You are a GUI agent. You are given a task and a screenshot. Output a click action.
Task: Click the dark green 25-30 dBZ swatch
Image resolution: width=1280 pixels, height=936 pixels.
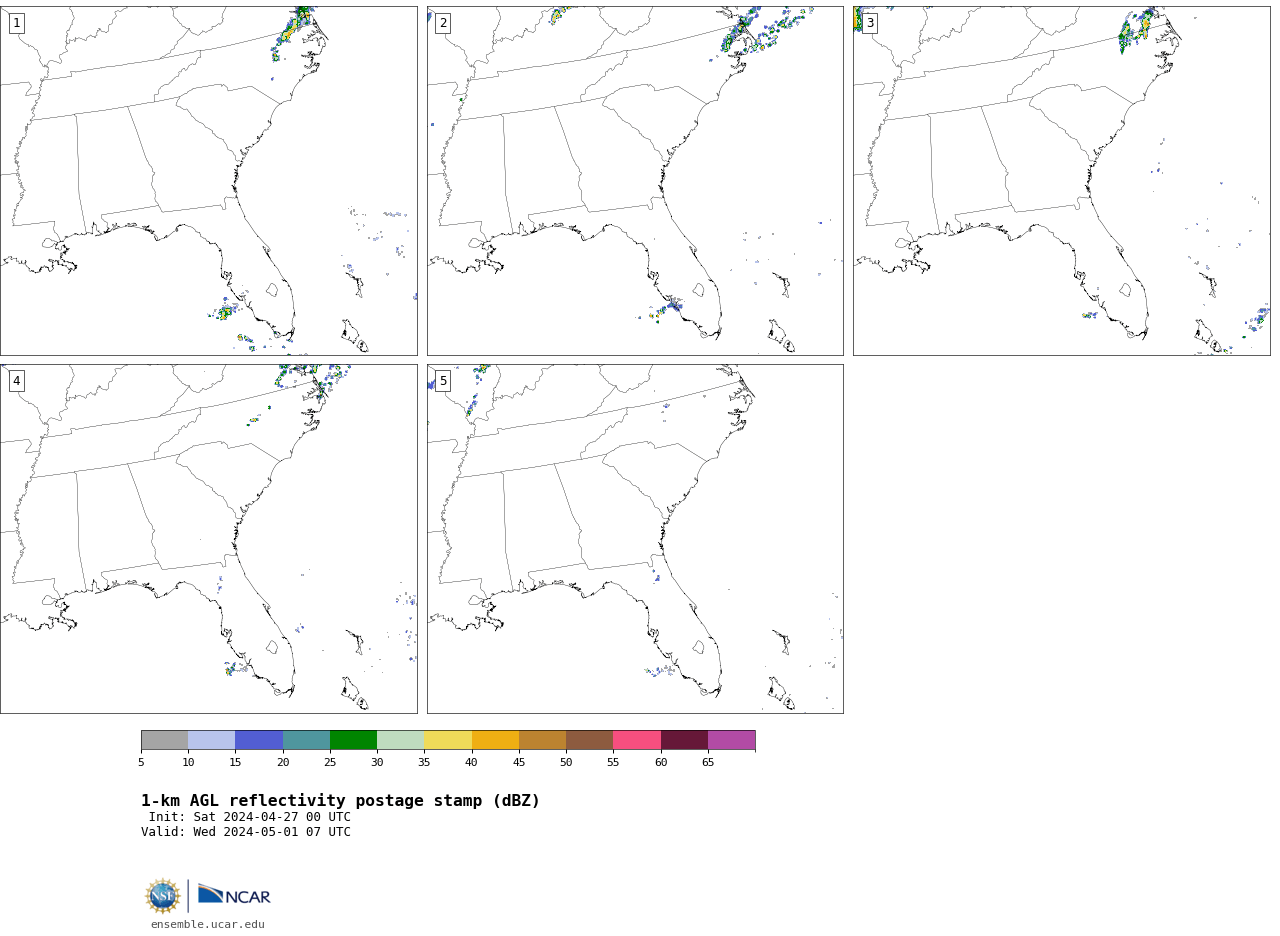353,740
